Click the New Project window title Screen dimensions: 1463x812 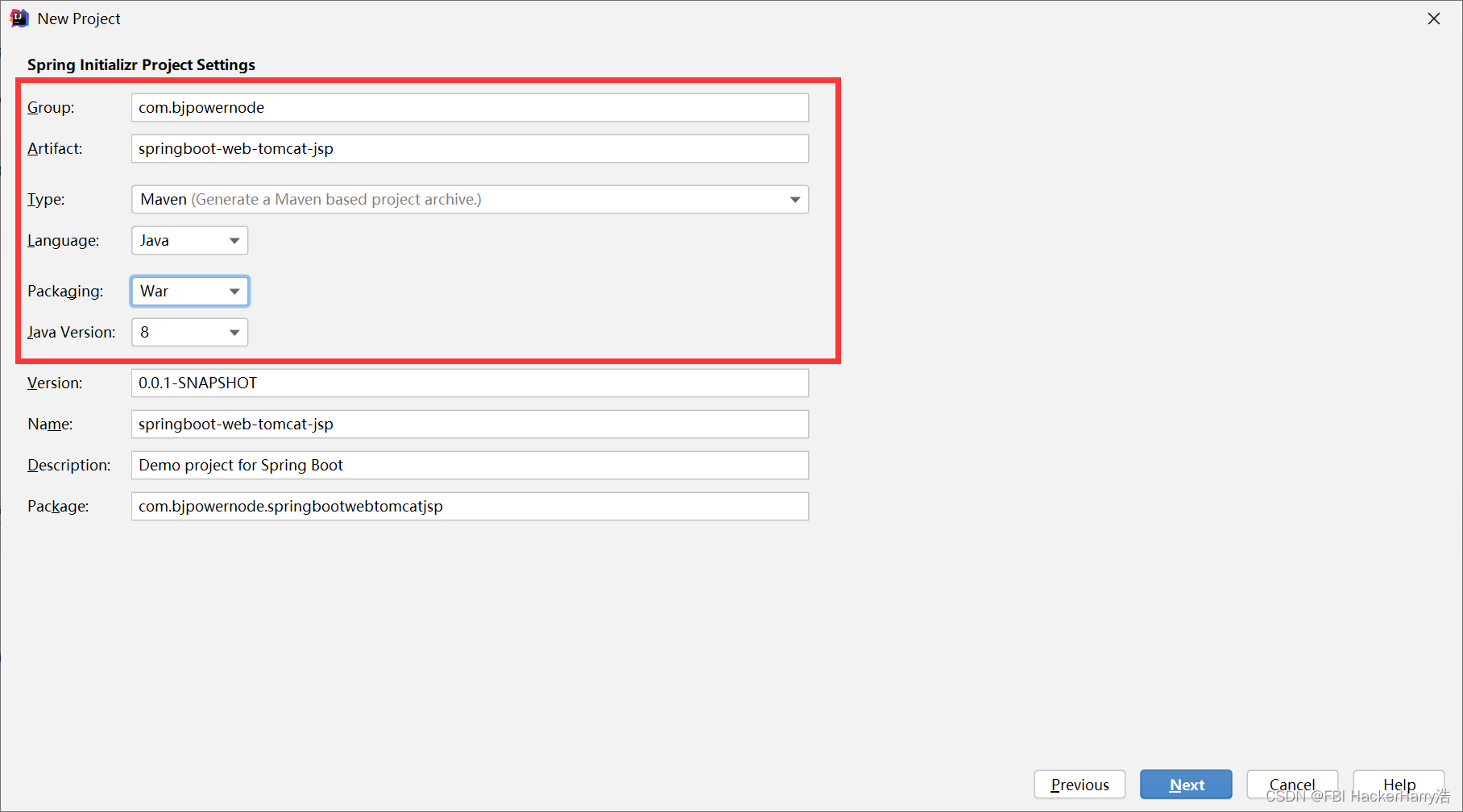point(79,19)
